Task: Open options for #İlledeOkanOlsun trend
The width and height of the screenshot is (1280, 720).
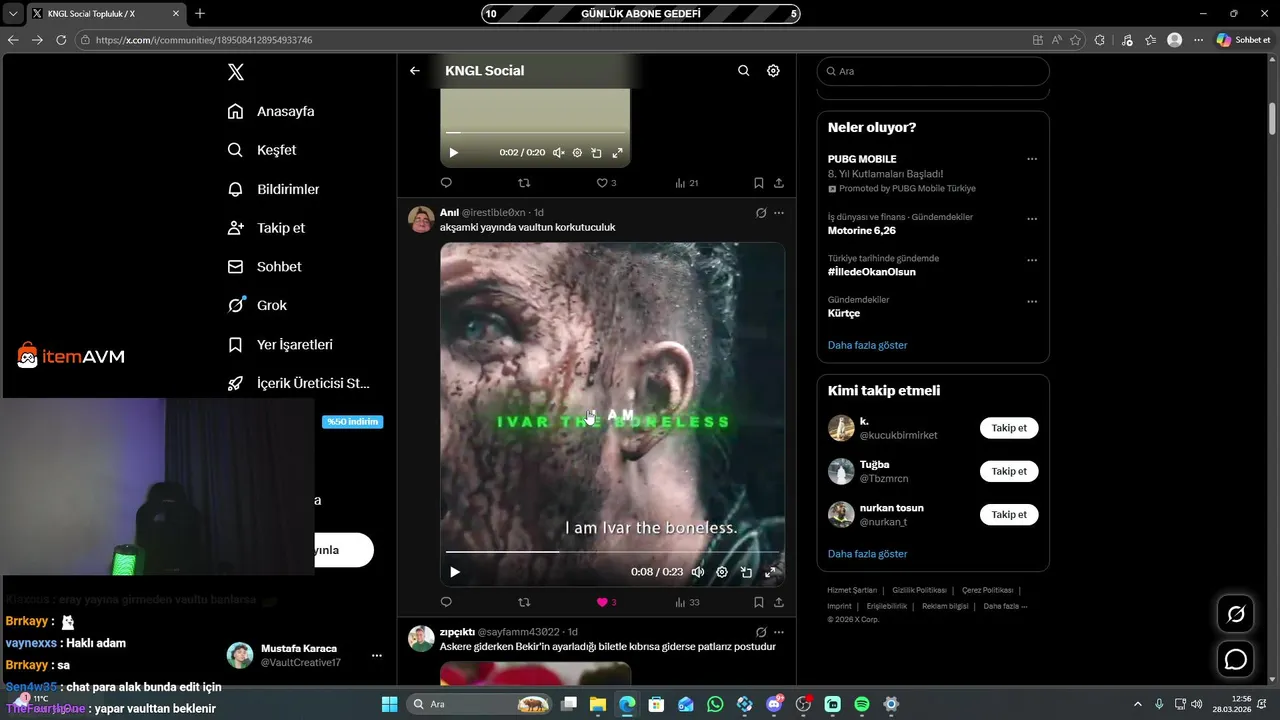Action: coord(1032,260)
